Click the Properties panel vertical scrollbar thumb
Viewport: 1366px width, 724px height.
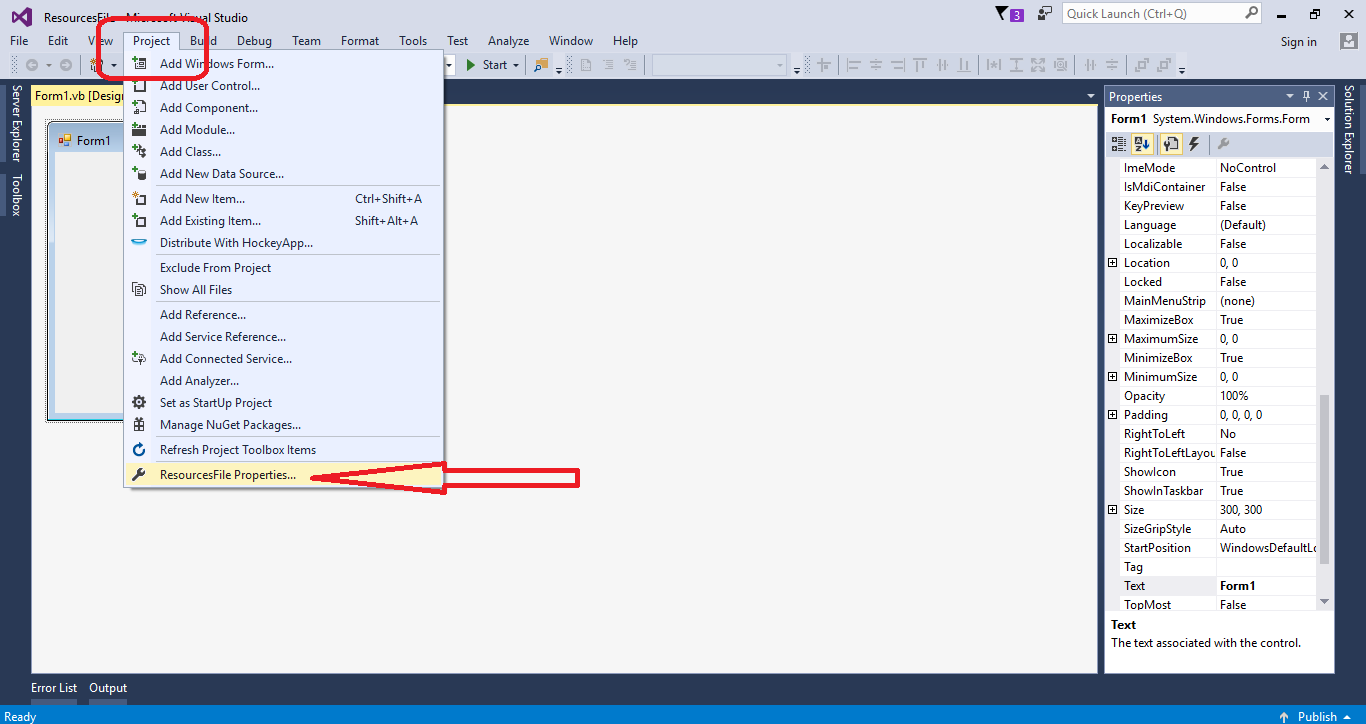click(x=1325, y=479)
